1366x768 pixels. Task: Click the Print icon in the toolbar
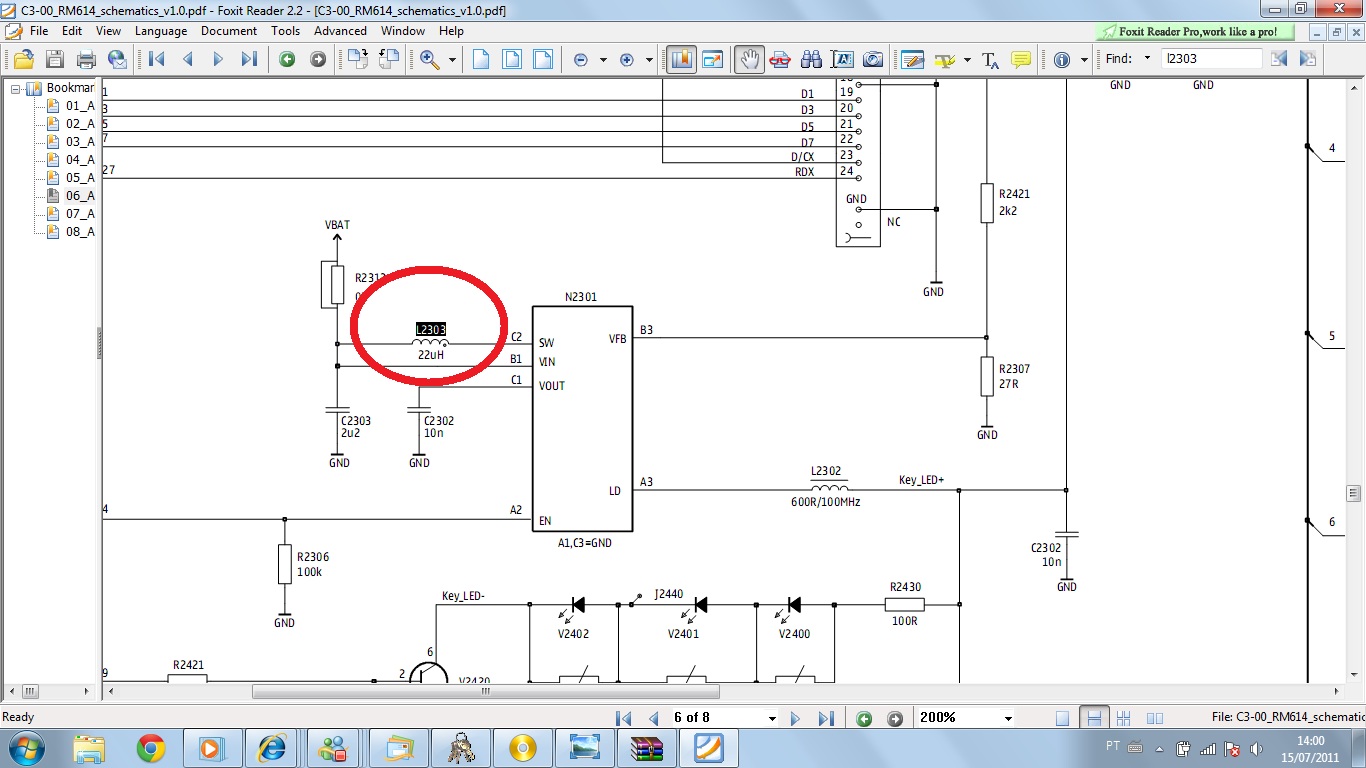(x=87, y=59)
